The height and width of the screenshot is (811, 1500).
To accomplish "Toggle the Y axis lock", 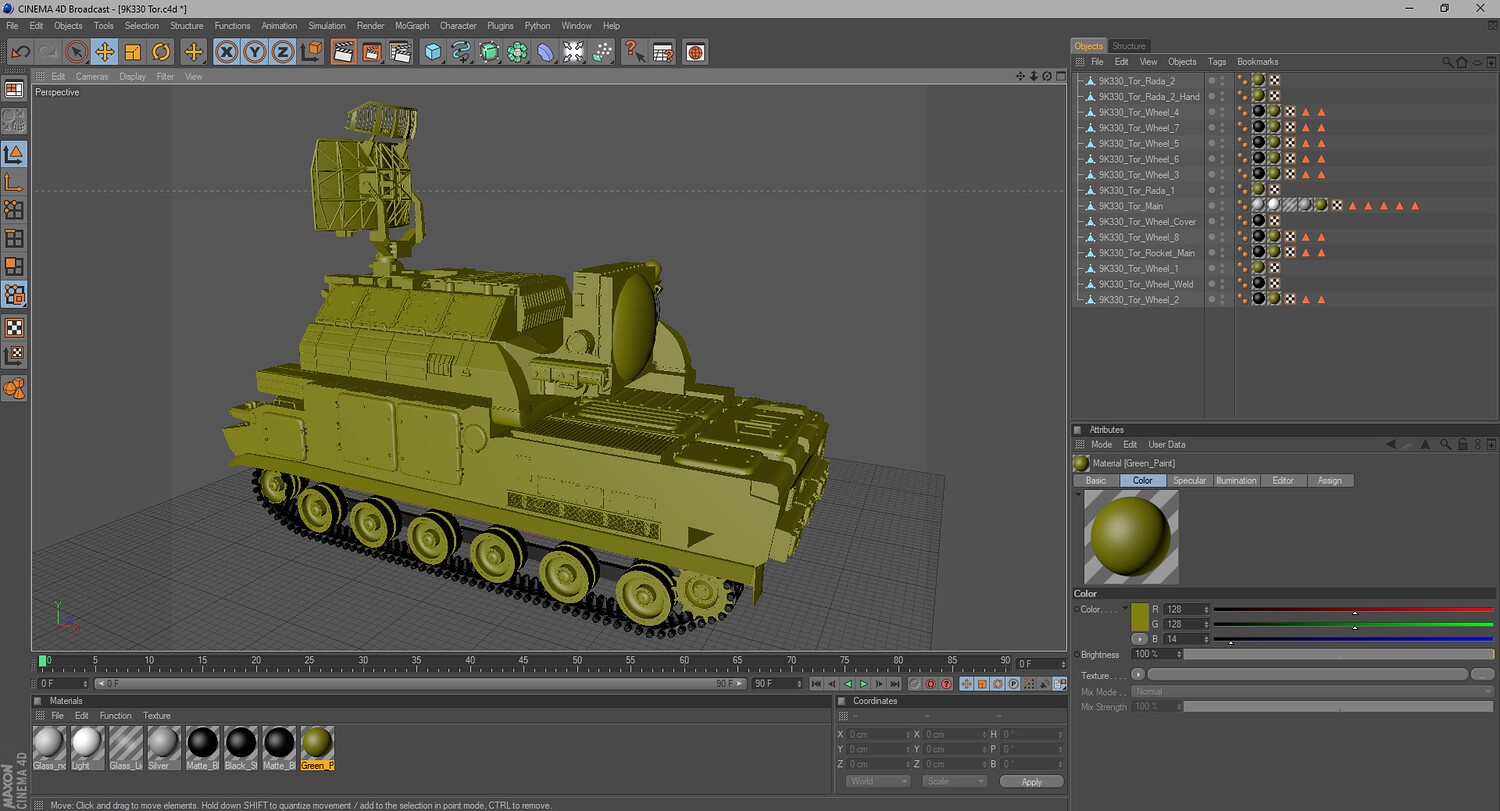I will [x=256, y=52].
